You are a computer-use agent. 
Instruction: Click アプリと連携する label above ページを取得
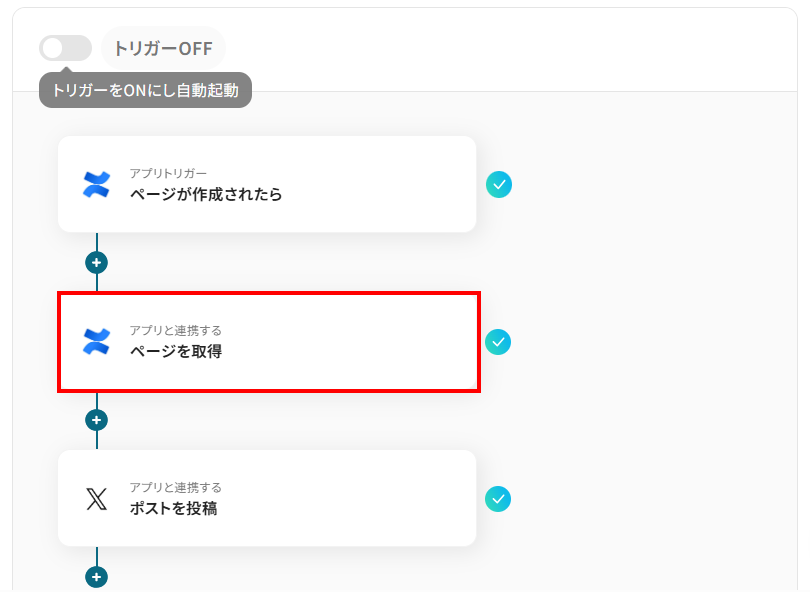175,331
